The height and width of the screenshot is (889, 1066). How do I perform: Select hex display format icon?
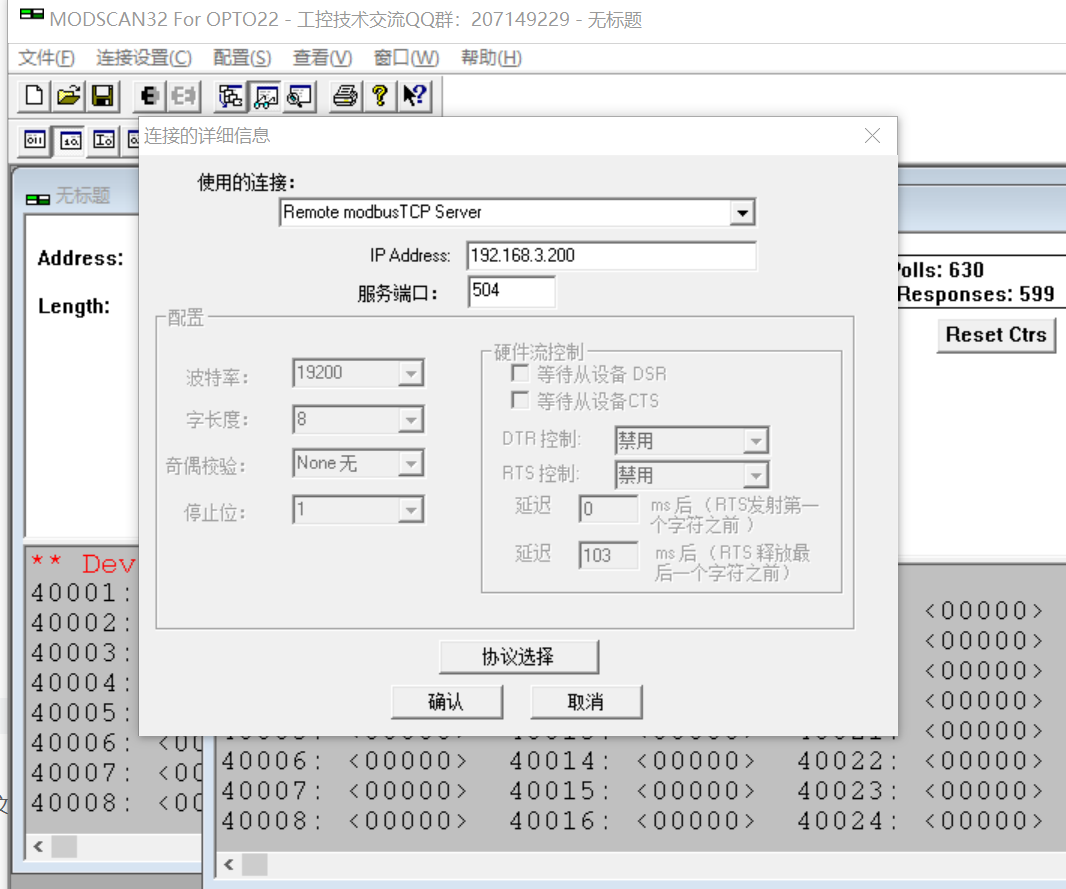(103, 141)
